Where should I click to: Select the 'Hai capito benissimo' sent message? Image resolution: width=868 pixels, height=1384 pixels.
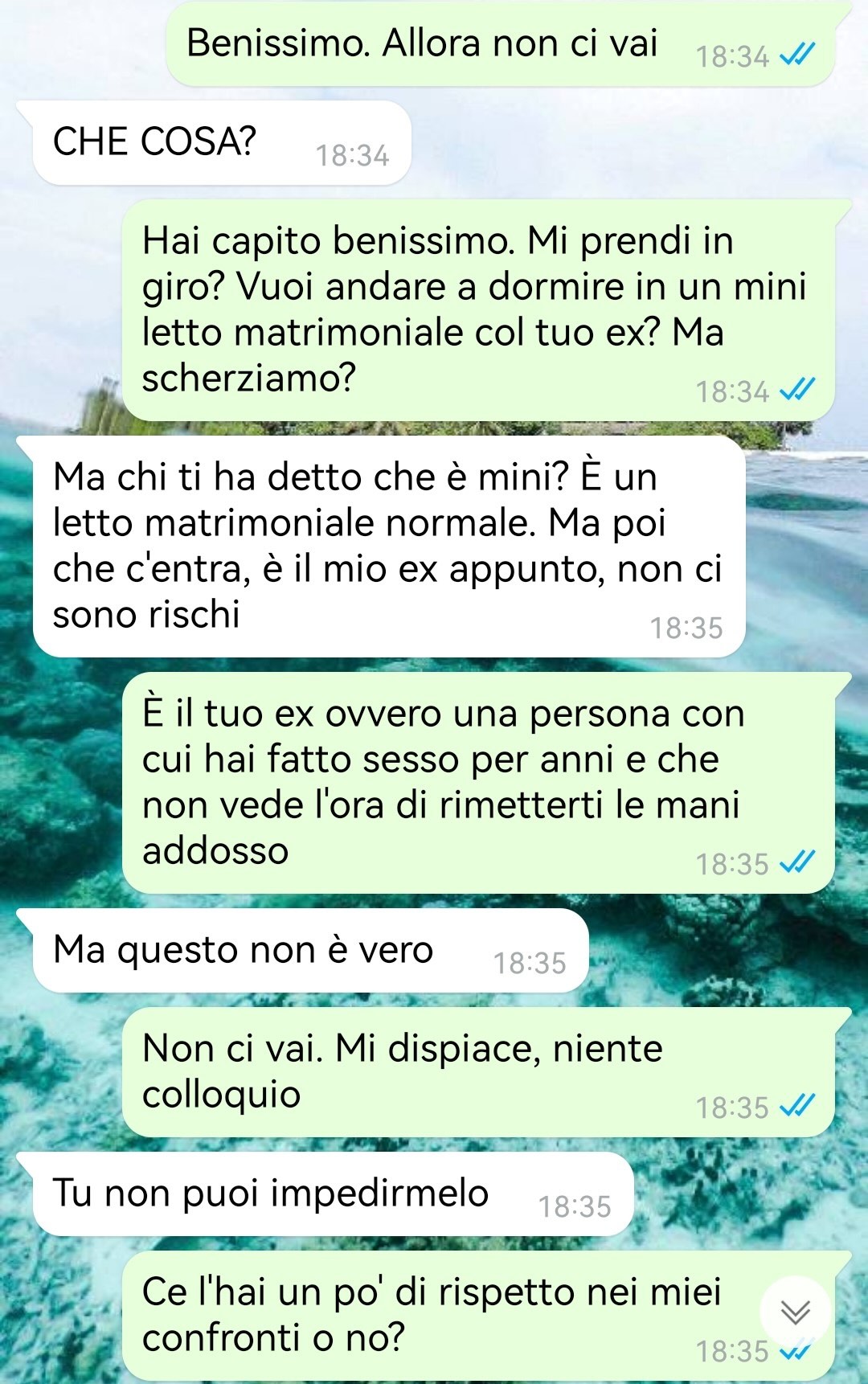[x=478, y=310]
